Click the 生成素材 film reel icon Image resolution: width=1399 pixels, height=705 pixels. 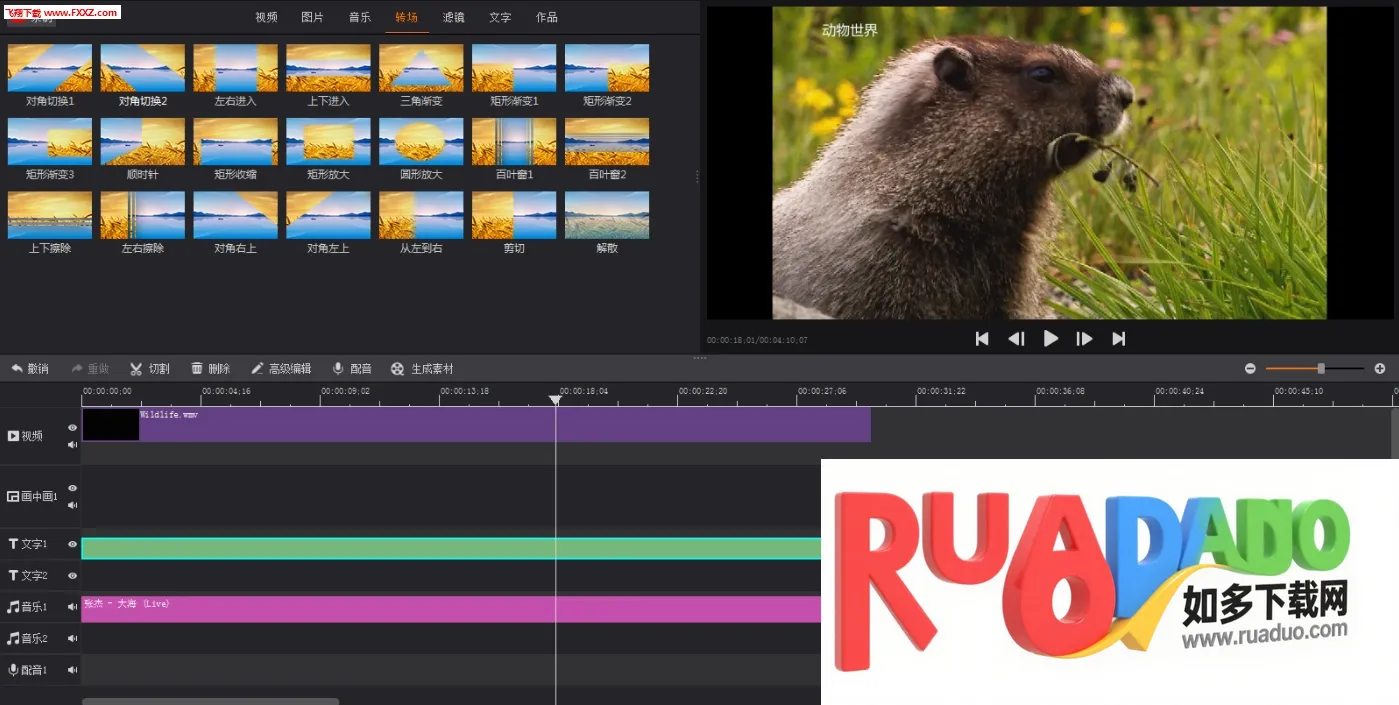tap(421, 369)
